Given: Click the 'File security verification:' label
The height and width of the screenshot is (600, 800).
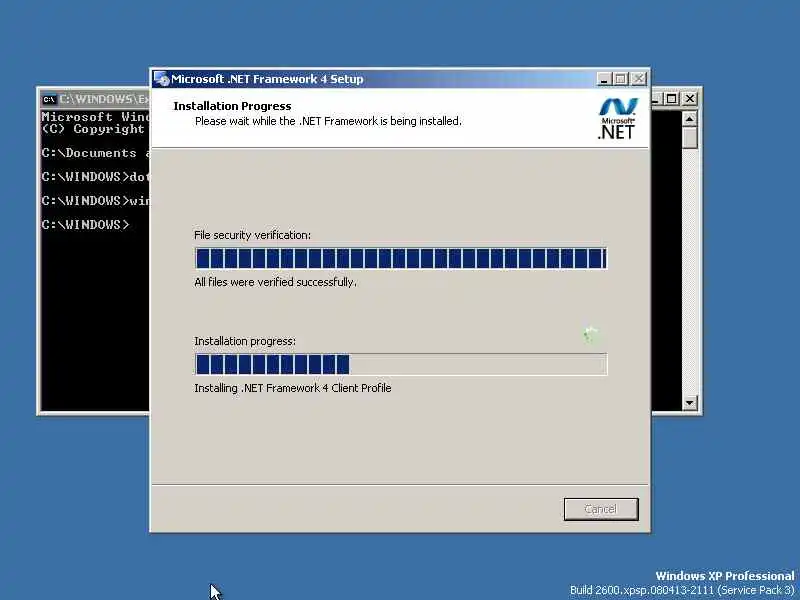Looking at the screenshot, I should pyautogui.click(x=252, y=235).
